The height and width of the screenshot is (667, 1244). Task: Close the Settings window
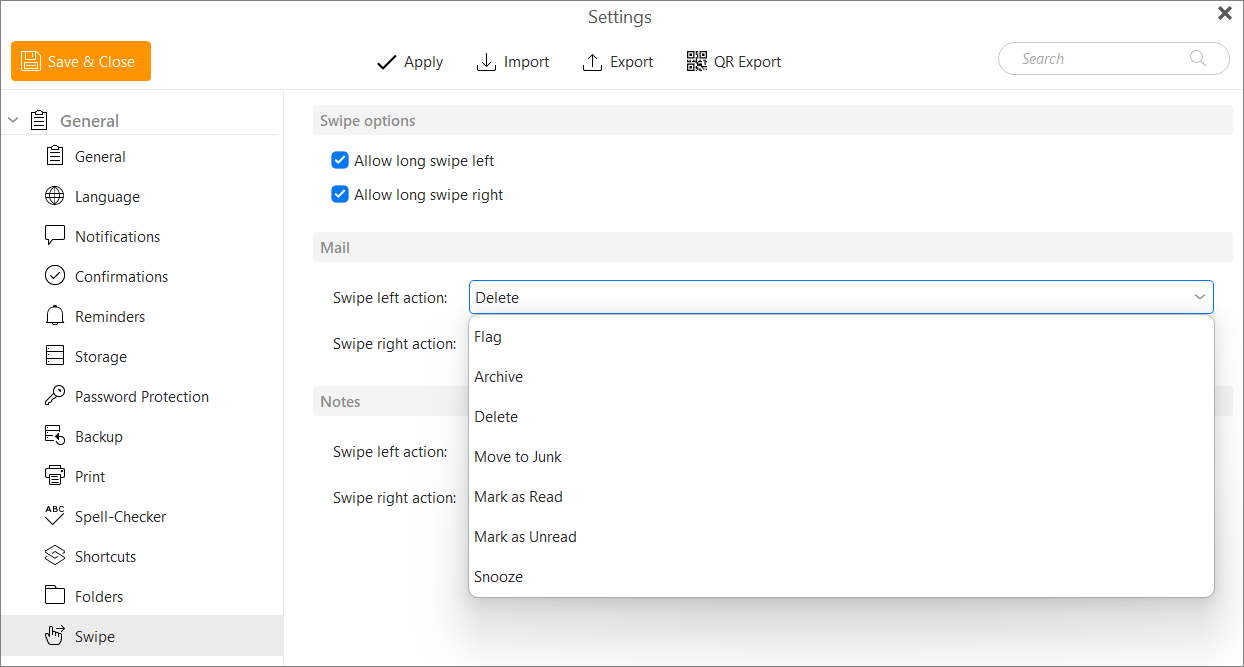point(1225,13)
